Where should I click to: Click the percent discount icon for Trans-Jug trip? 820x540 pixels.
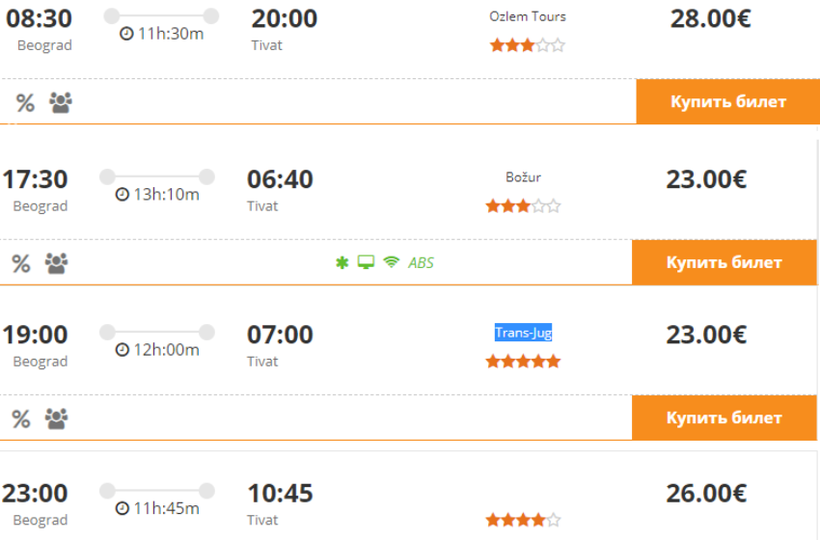(x=21, y=419)
